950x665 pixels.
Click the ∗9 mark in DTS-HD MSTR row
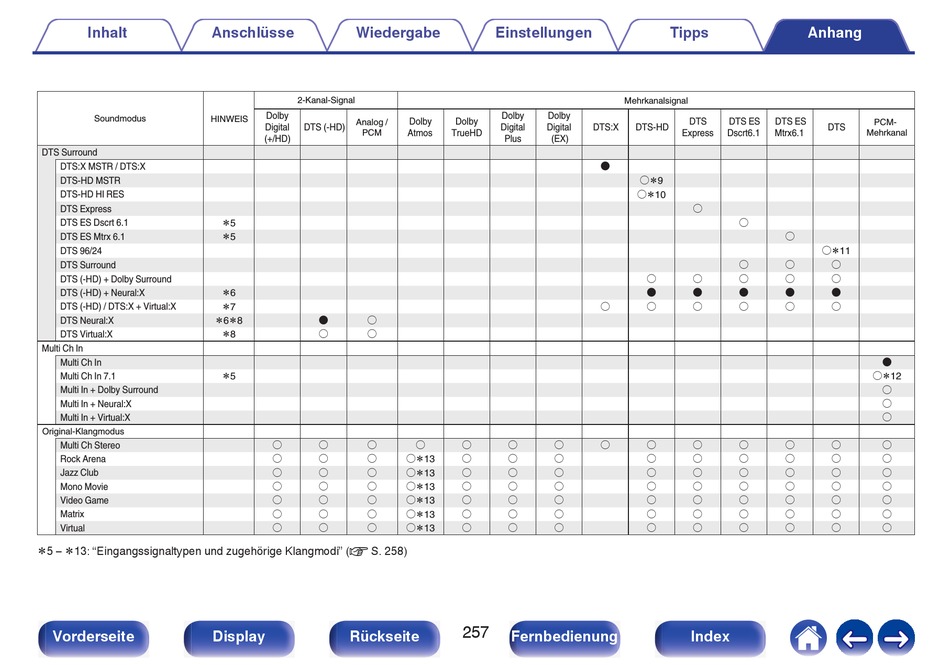click(x=657, y=180)
